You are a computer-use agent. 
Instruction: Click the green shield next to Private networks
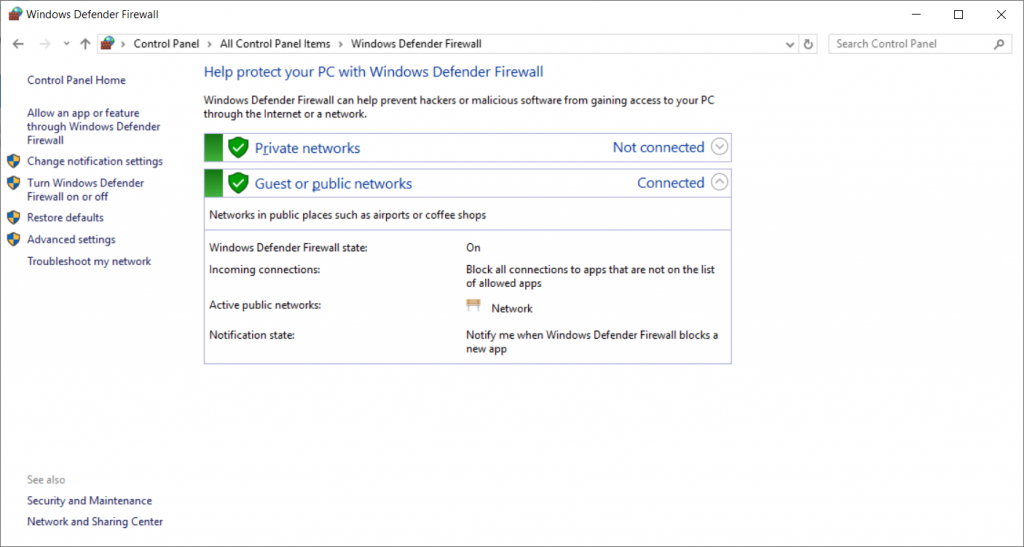tap(238, 148)
